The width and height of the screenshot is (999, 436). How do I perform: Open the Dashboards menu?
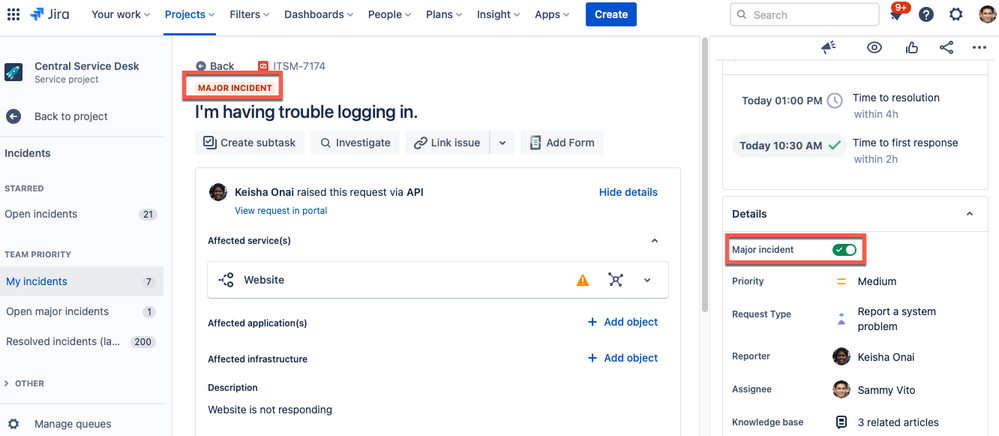point(320,14)
